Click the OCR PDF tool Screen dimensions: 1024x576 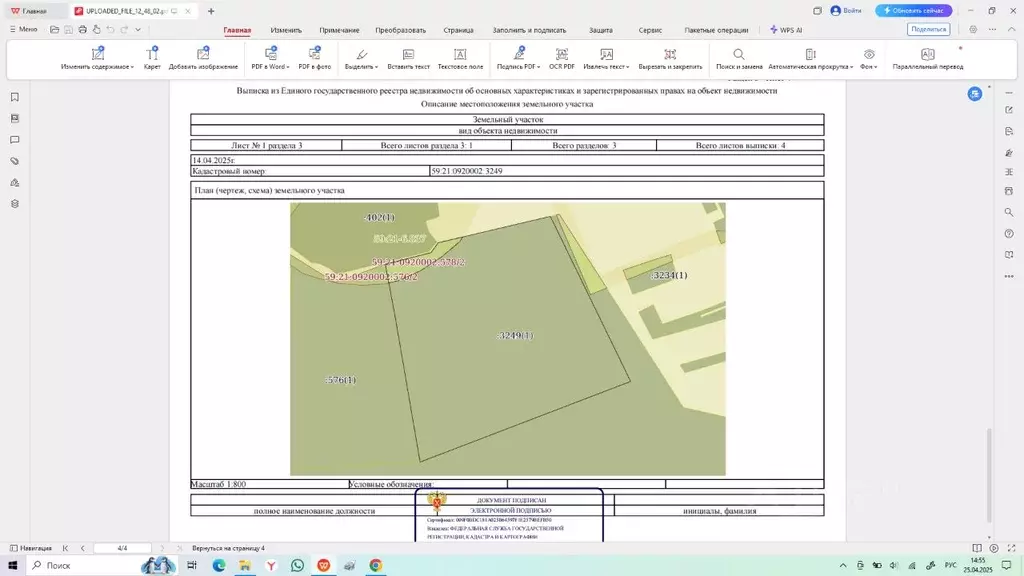point(561,59)
